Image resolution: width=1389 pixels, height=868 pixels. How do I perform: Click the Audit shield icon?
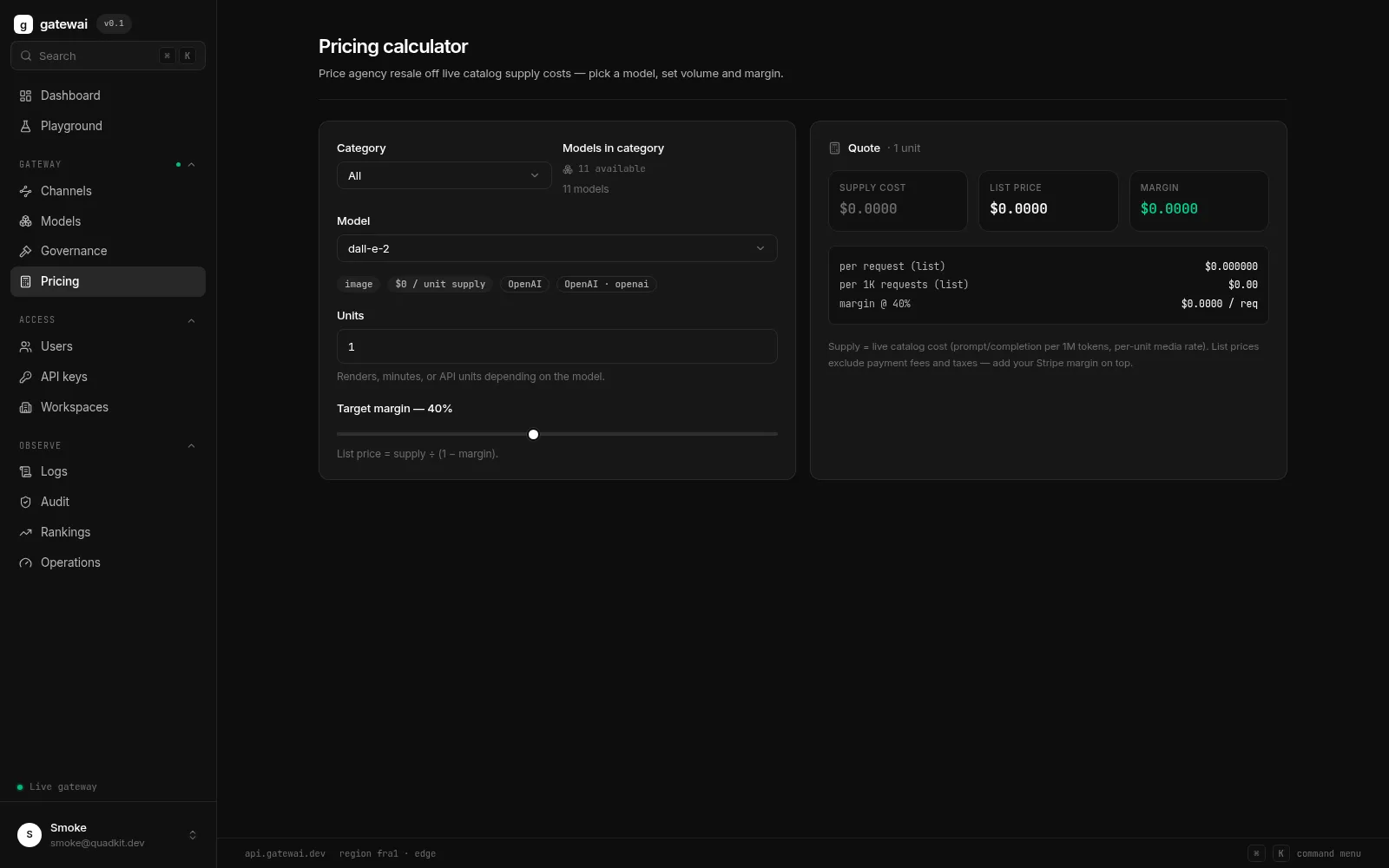[x=25, y=502]
